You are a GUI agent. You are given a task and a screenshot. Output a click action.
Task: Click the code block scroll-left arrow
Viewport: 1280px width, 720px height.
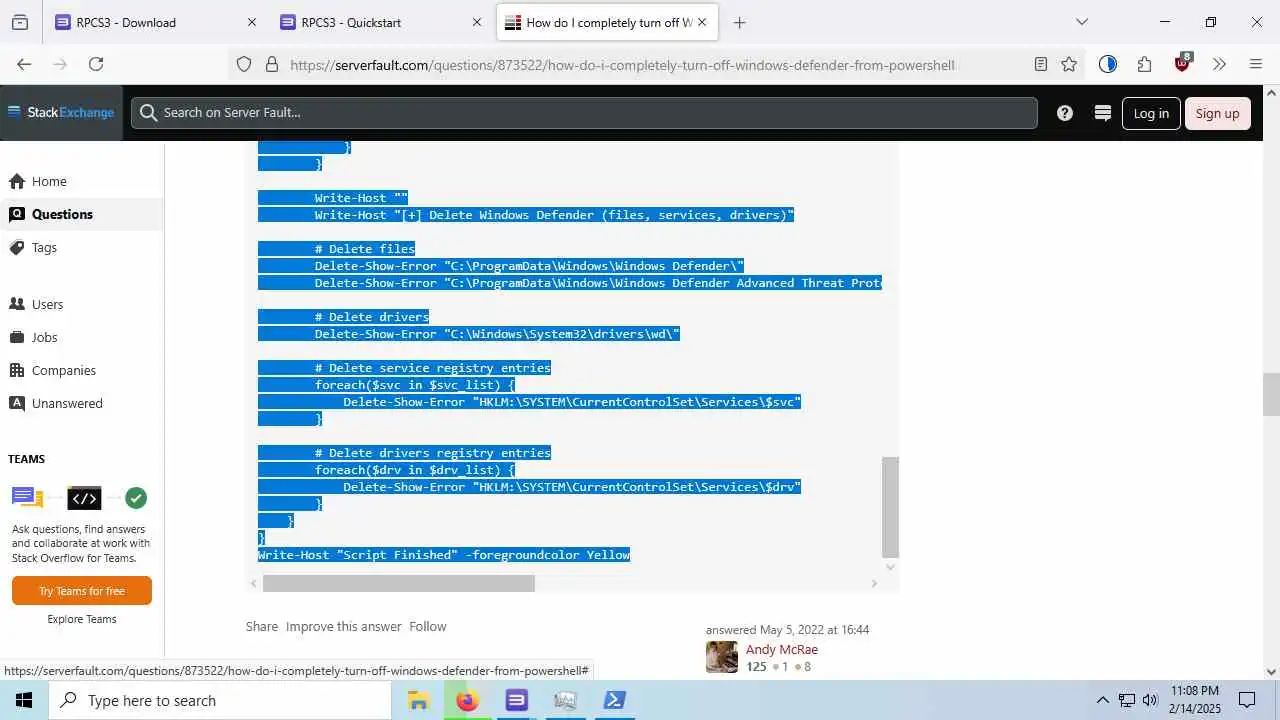point(254,583)
